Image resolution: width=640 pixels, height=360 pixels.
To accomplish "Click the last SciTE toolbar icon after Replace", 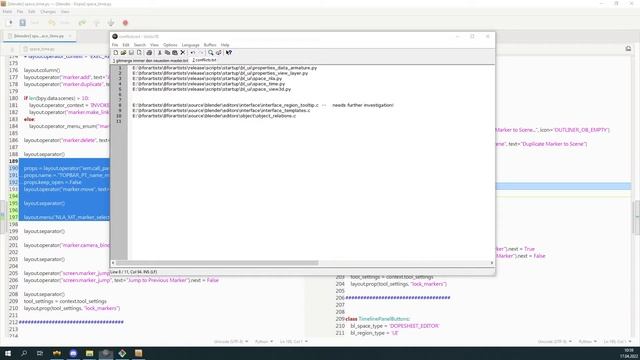I will pos(229,53).
